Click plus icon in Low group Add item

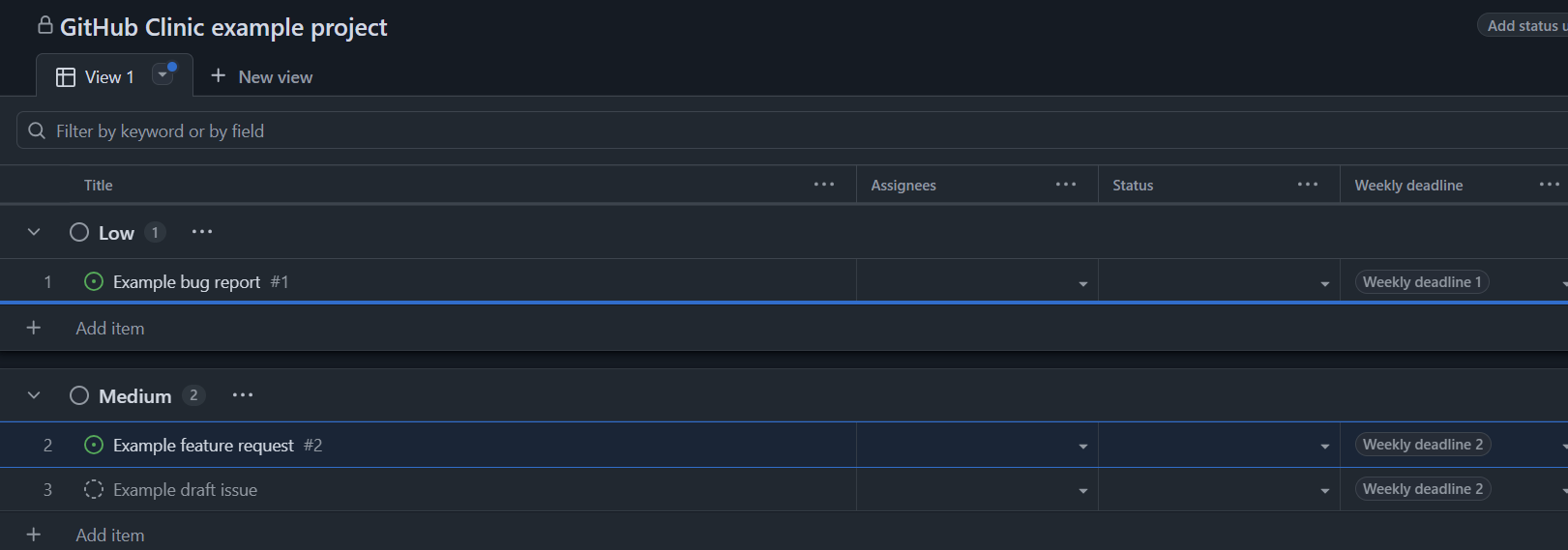[34, 328]
